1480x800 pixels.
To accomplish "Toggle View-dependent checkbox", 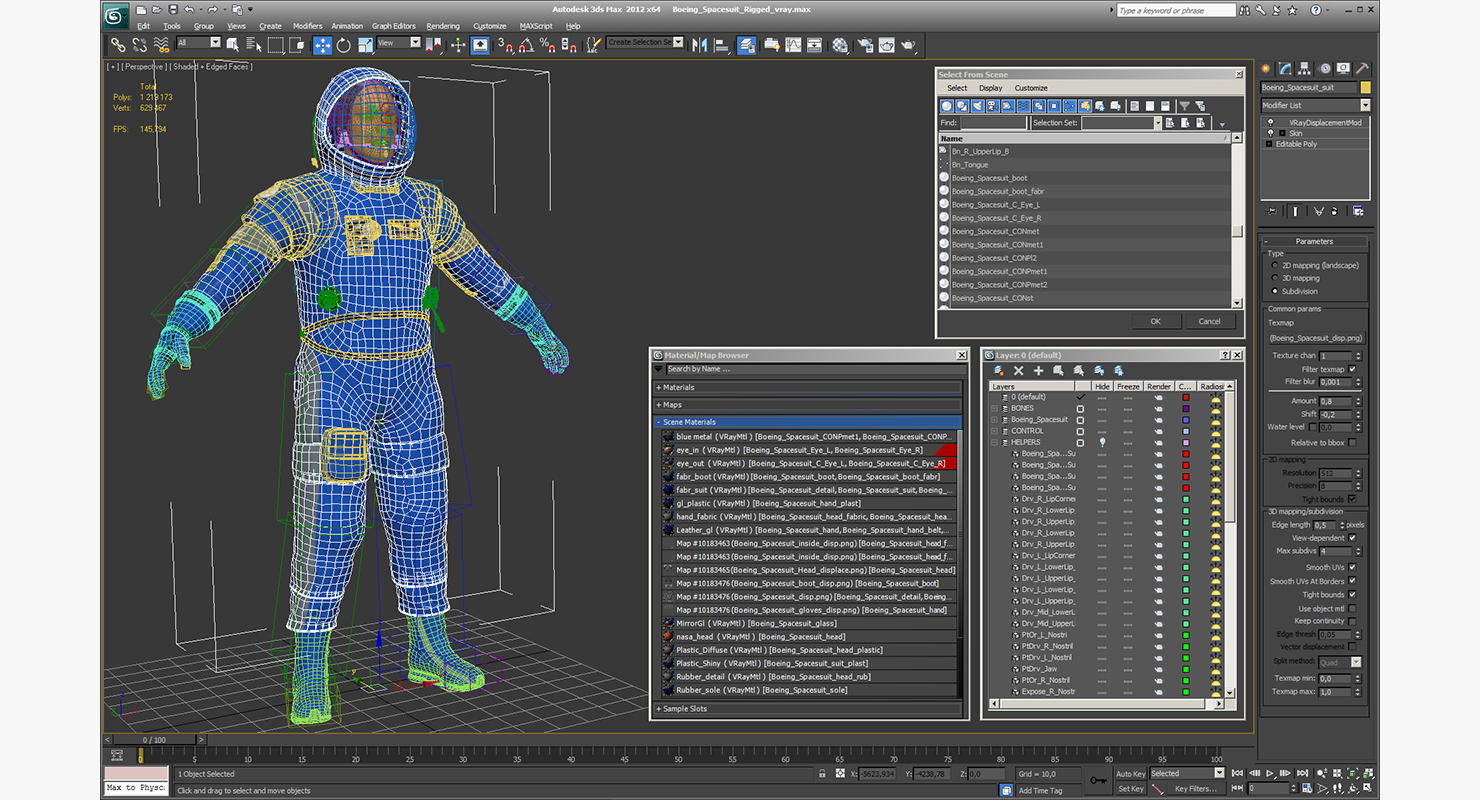I will [x=1352, y=538].
